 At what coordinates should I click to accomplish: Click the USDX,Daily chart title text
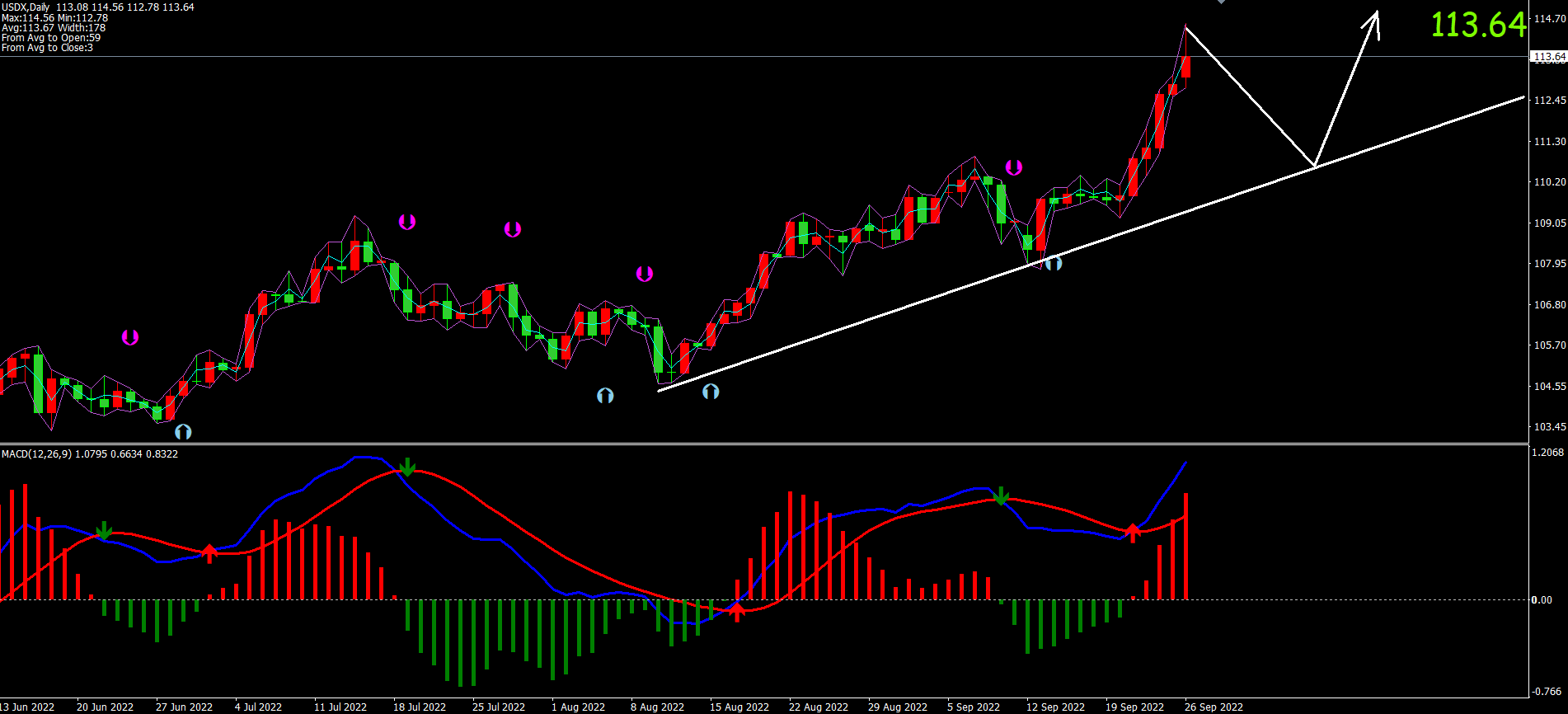tap(26, 7)
